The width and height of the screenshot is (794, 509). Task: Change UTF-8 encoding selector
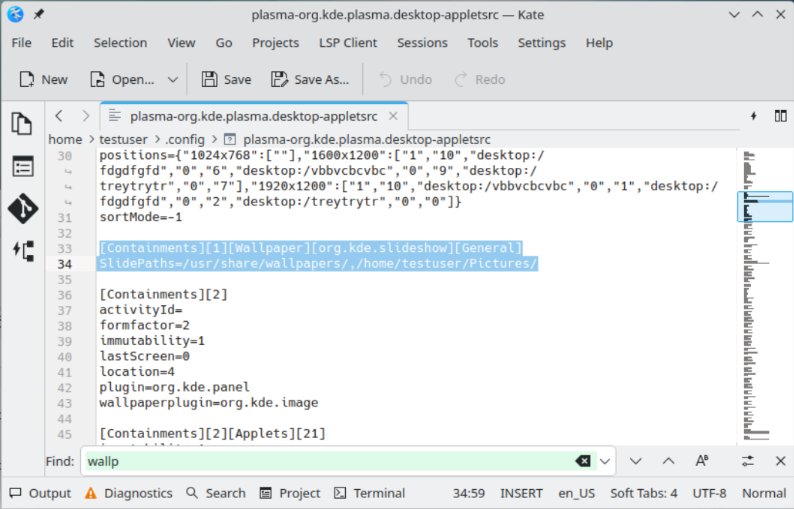[x=709, y=493]
